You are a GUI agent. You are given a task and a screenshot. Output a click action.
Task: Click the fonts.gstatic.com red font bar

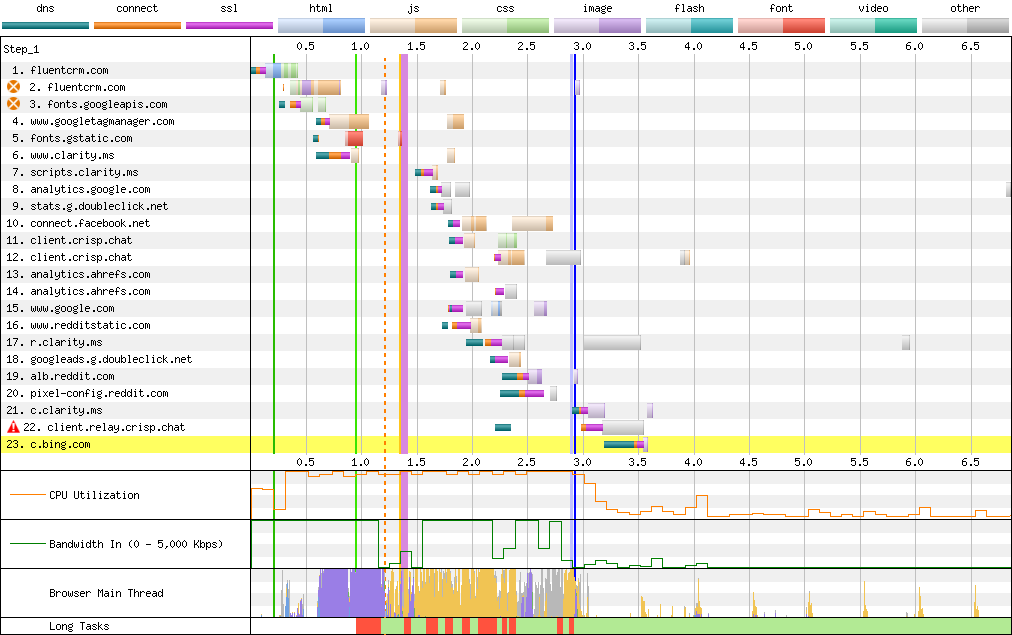[354, 138]
